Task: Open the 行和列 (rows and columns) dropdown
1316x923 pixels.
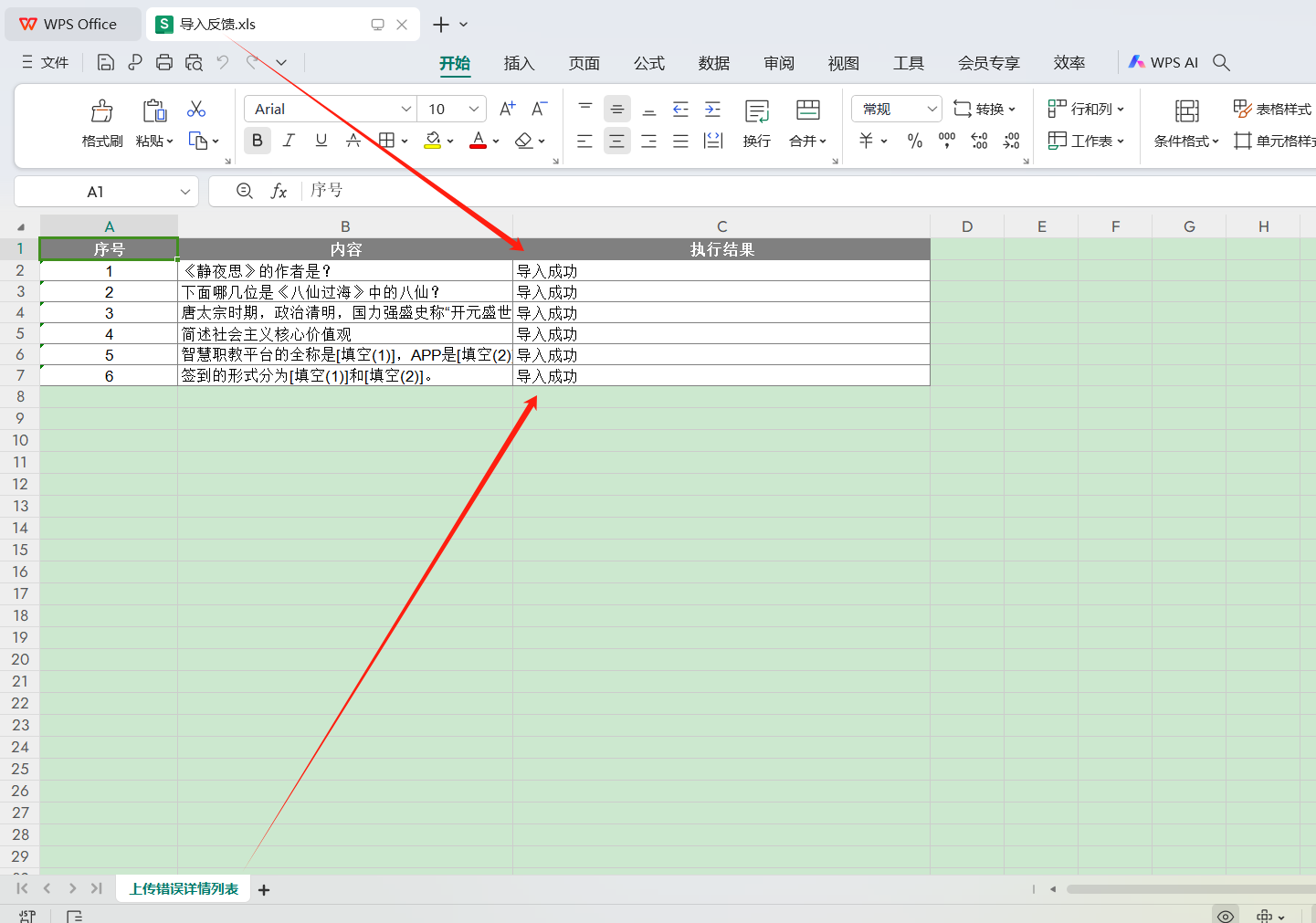Action: (x=1087, y=108)
